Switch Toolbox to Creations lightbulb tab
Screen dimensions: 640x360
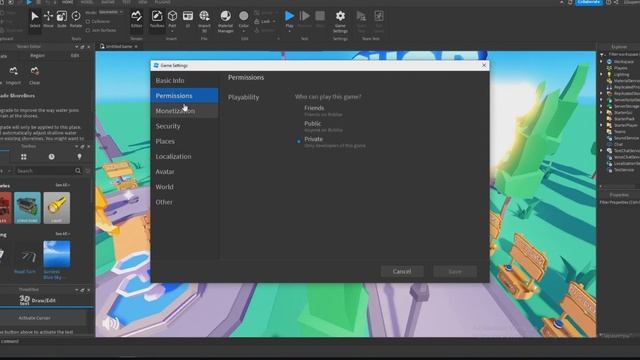[79, 157]
